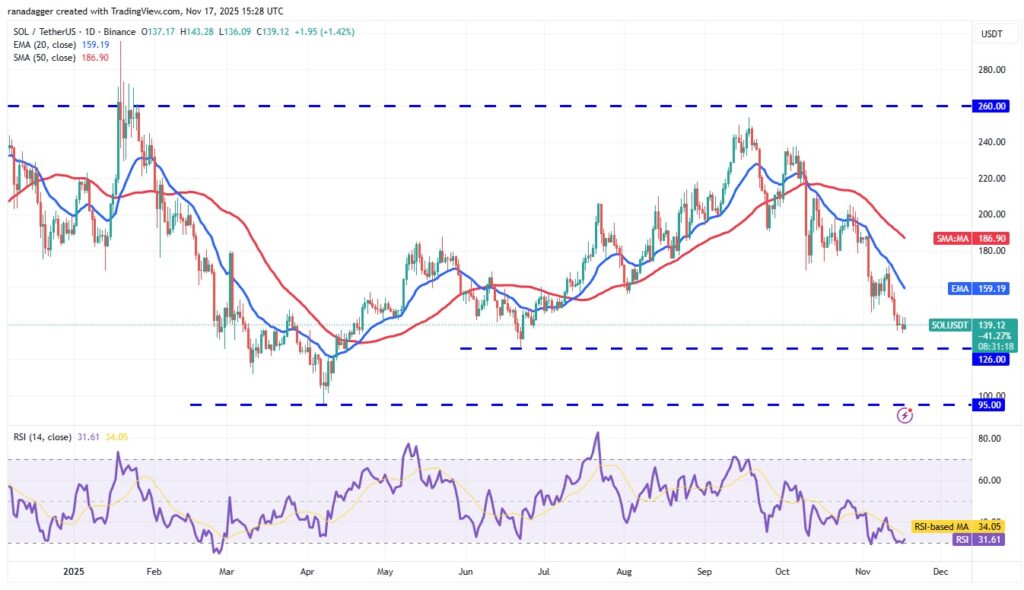The width and height of the screenshot is (1024, 590).
Task: Click the green SOLUSDT symbol label
Action: tap(949, 325)
